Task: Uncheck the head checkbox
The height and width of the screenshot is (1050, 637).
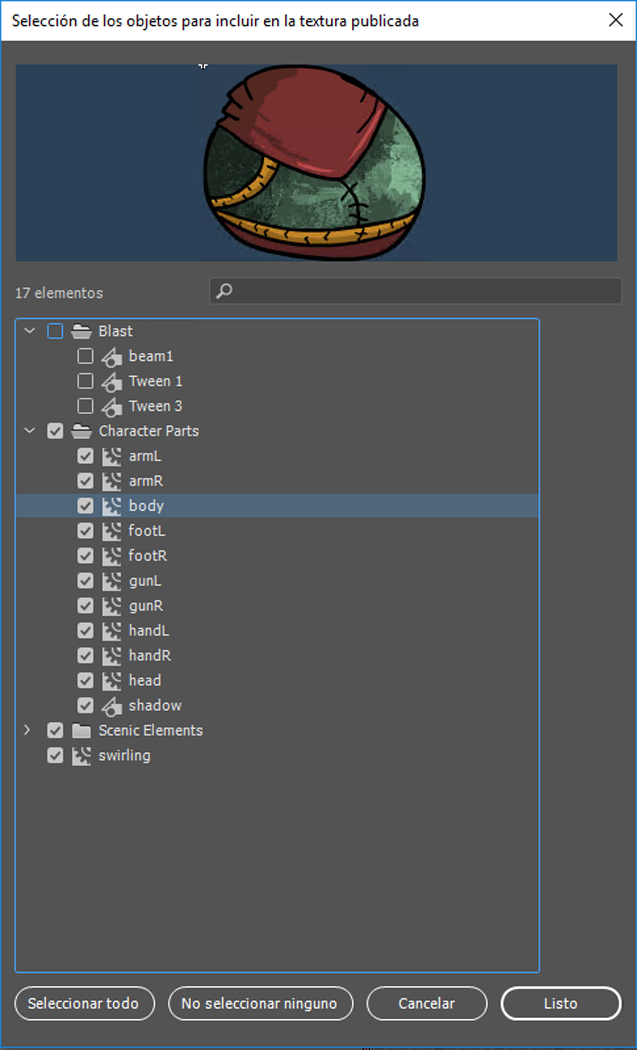Action: click(x=85, y=680)
